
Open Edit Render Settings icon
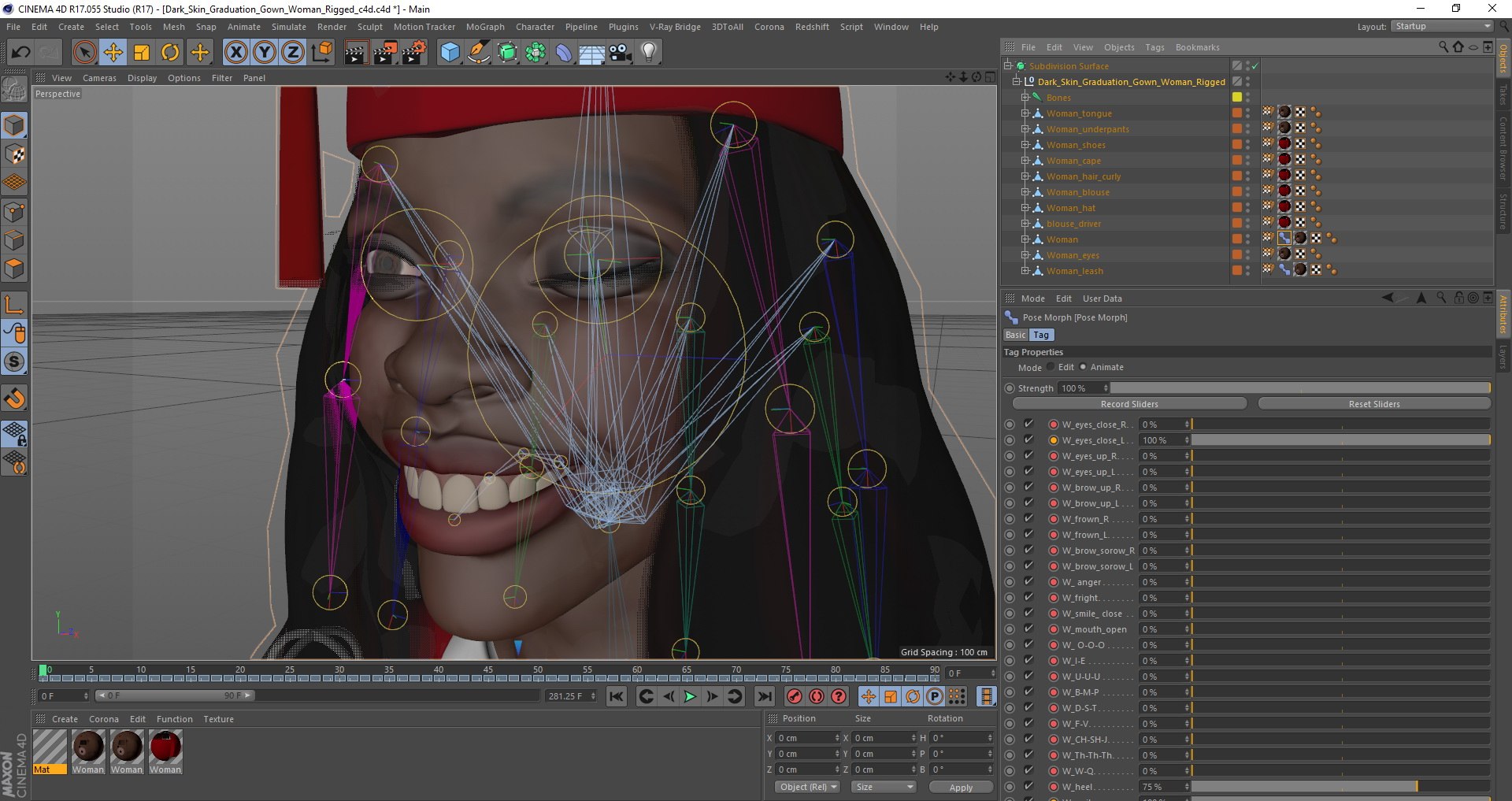414,53
